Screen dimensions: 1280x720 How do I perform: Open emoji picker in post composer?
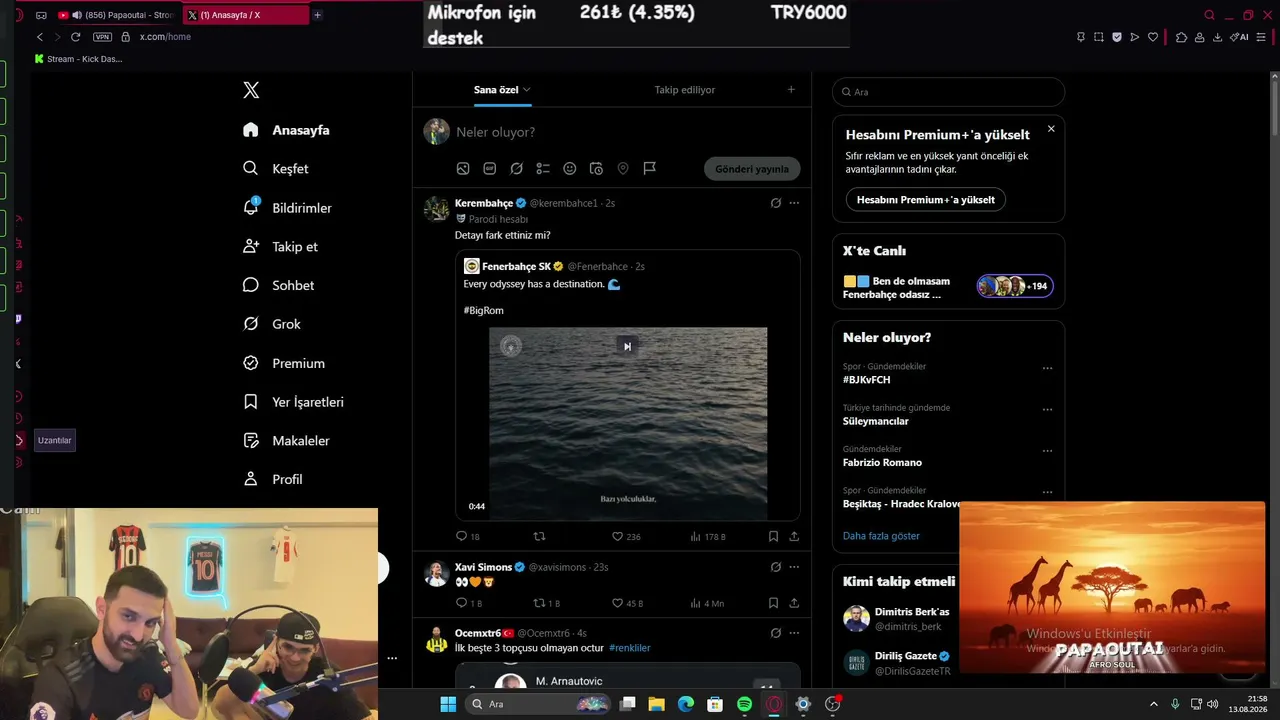coord(570,169)
